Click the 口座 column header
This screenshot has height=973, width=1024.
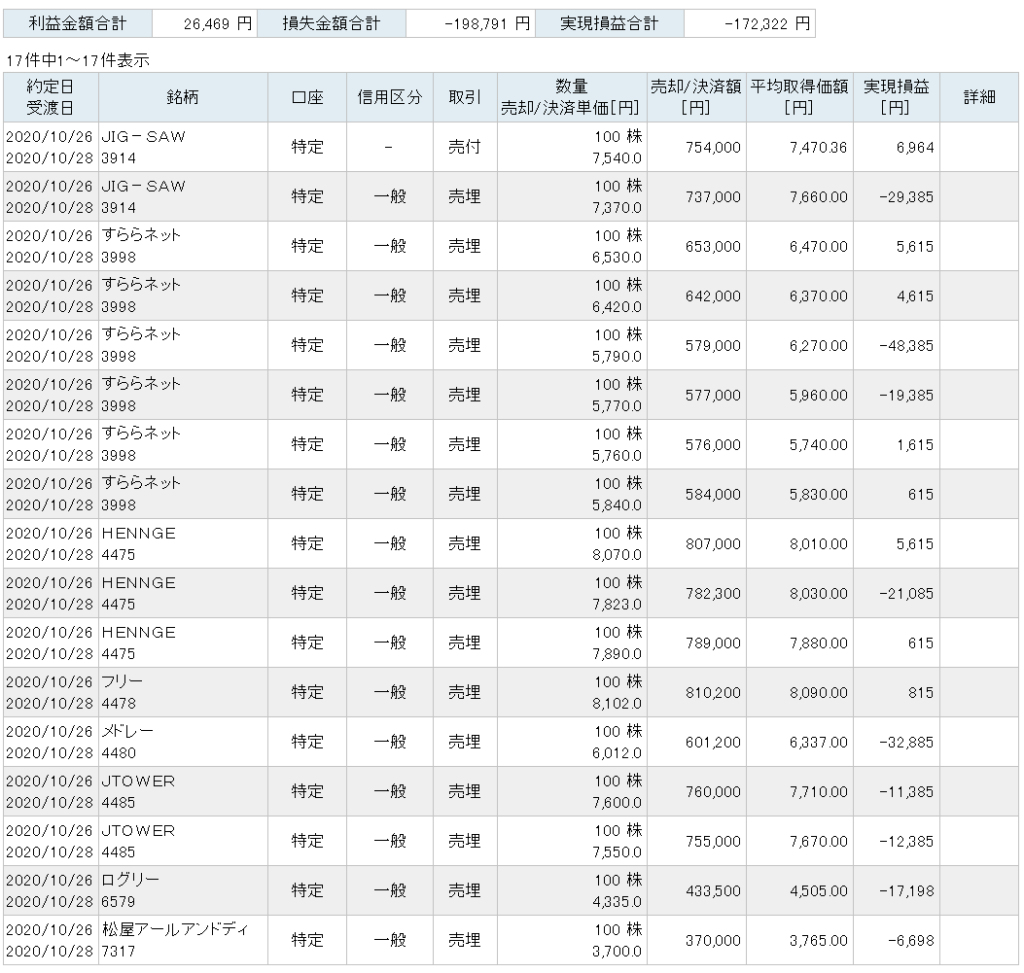[307, 97]
